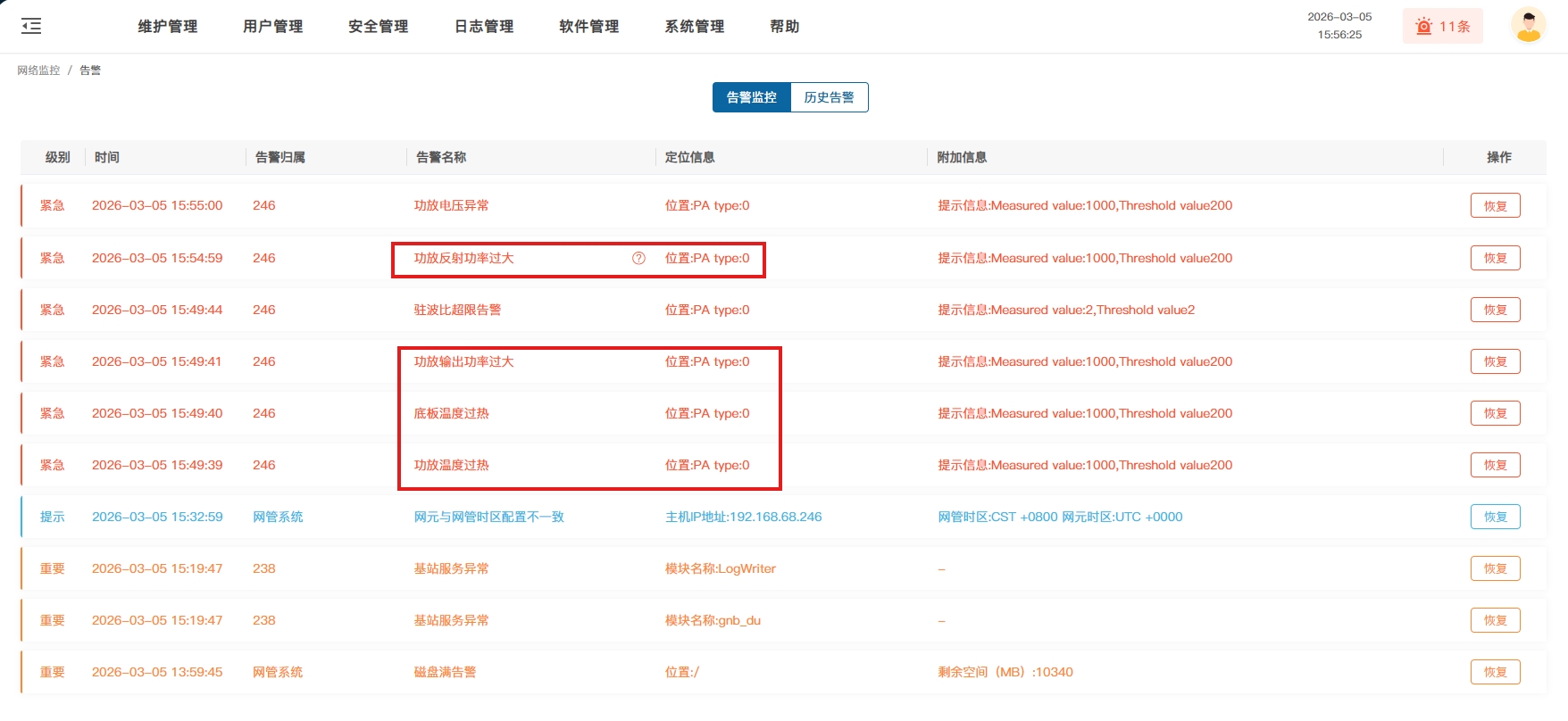The height and width of the screenshot is (721, 1568).
Task: Select the 告警监控 tab
Action: click(751, 97)
